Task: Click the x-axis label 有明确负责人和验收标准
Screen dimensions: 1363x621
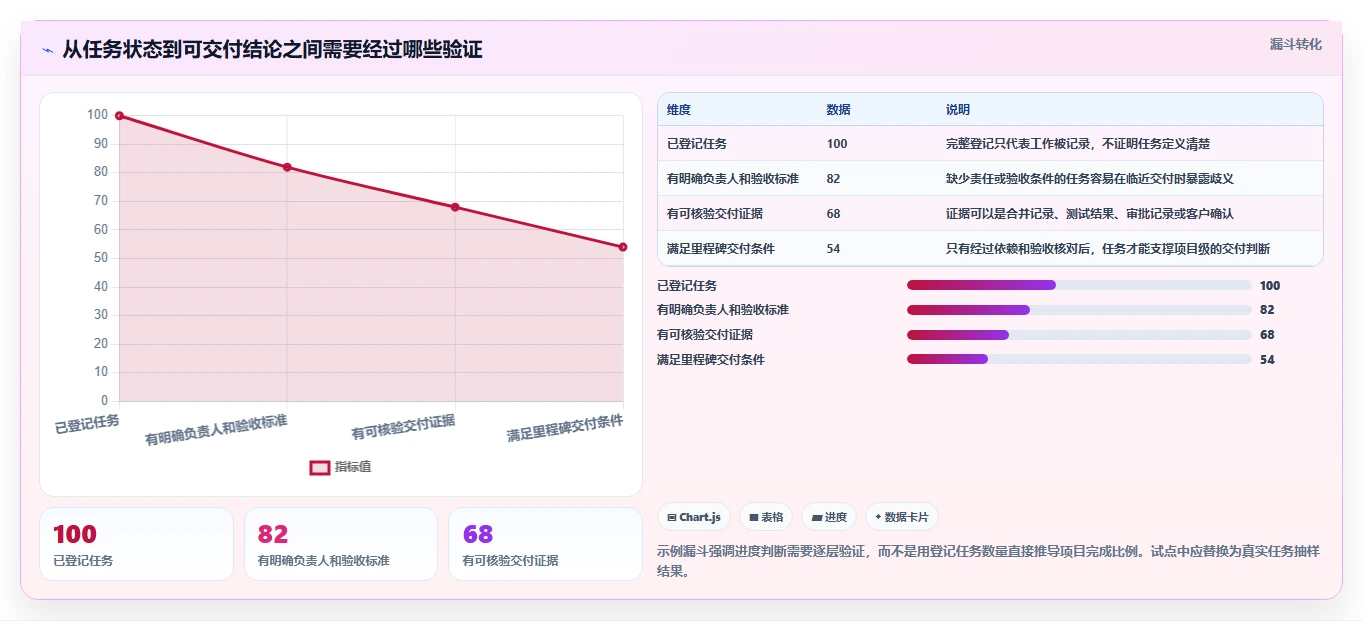Action: tap(216, 430)
